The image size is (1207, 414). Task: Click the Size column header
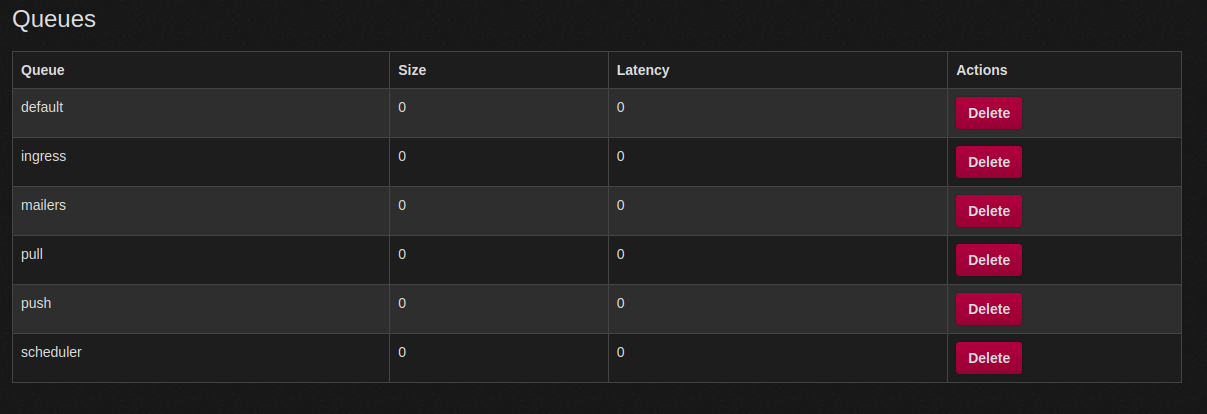coord(412,70)
